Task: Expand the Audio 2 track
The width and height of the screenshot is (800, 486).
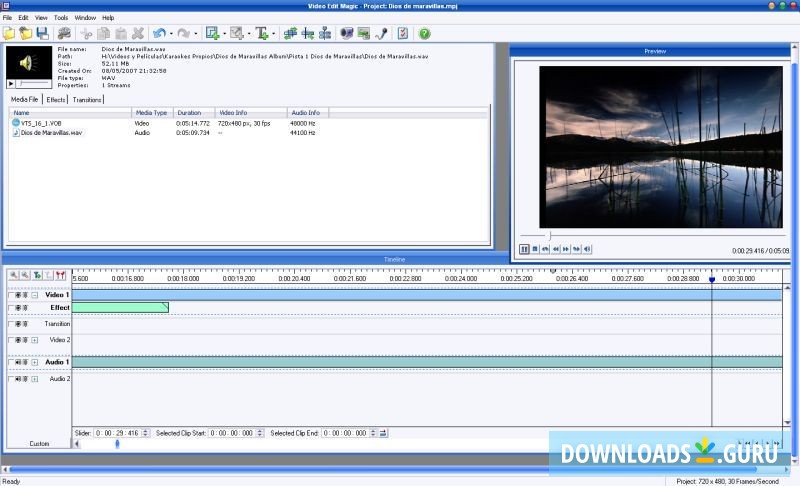Action: pyautogui.click(x=35, y=380)
